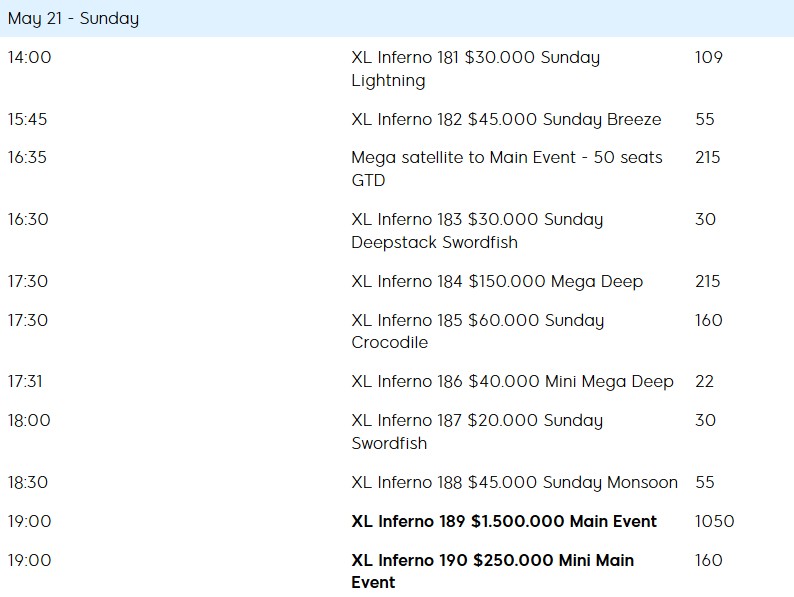Select XL Inferno 183 Deepstack Swordfish

coord(477,231)
